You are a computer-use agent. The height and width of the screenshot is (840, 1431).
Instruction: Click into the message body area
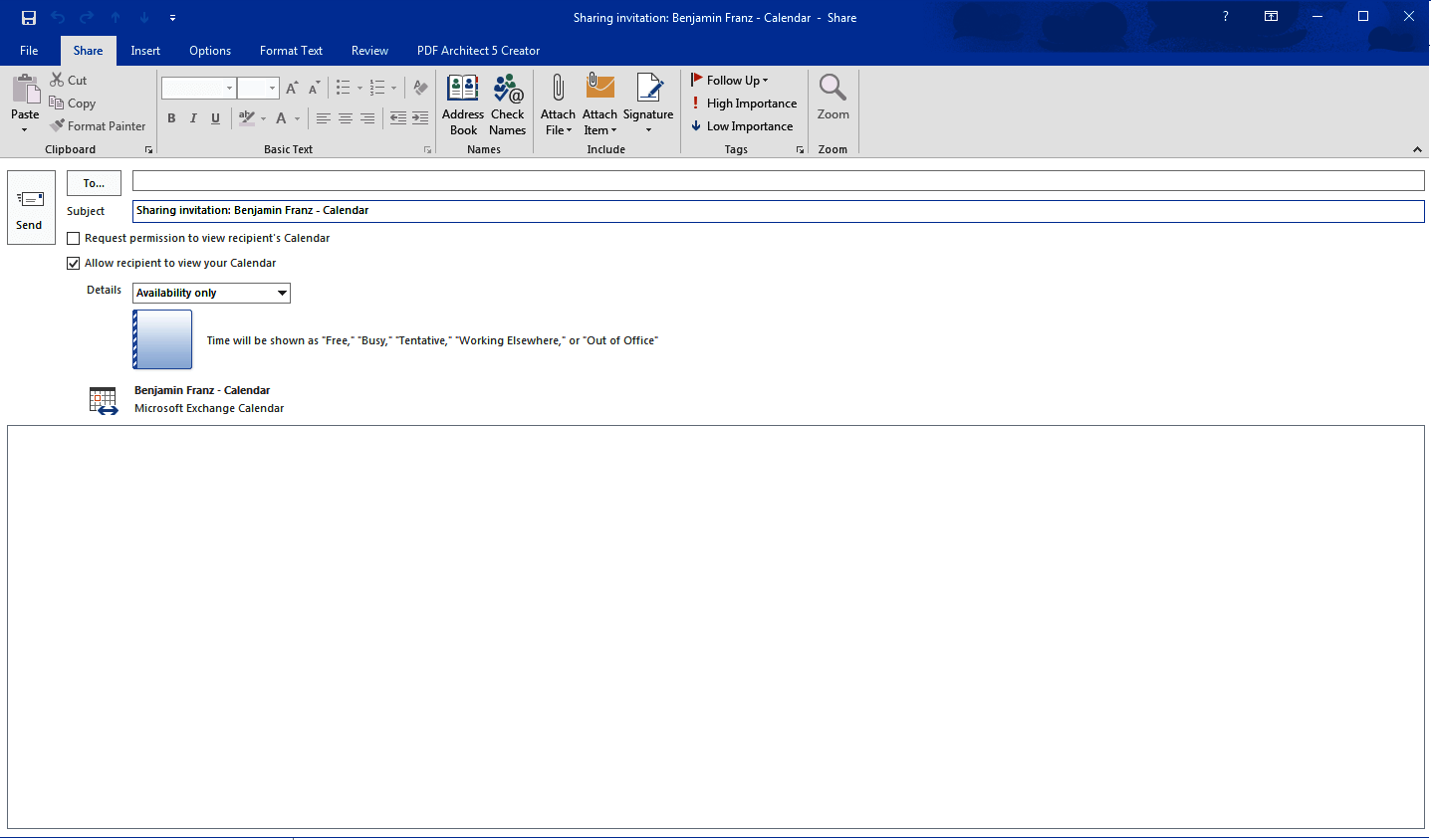pyautogui.click(x=716, y=627)
